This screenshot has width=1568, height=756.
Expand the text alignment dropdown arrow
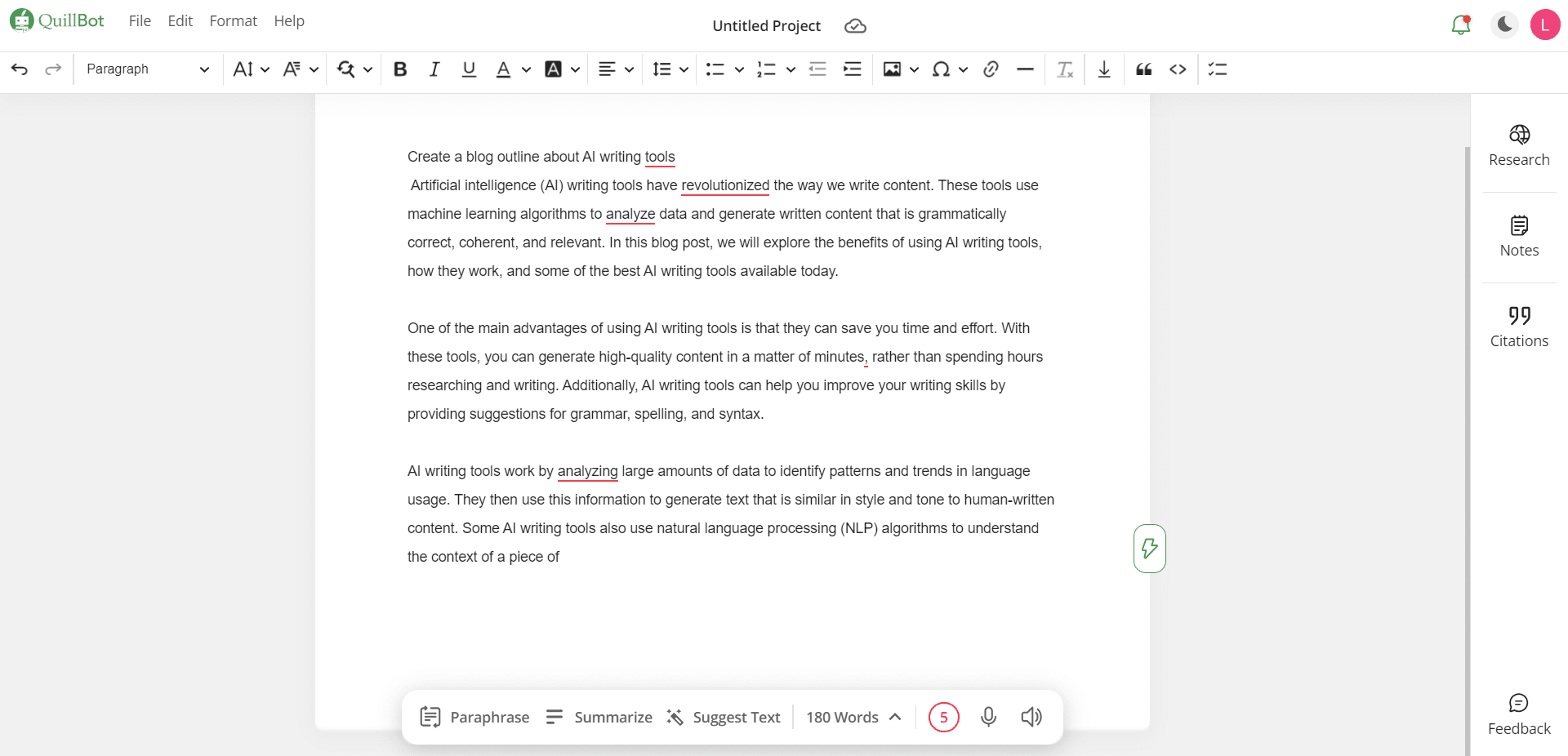629,69
